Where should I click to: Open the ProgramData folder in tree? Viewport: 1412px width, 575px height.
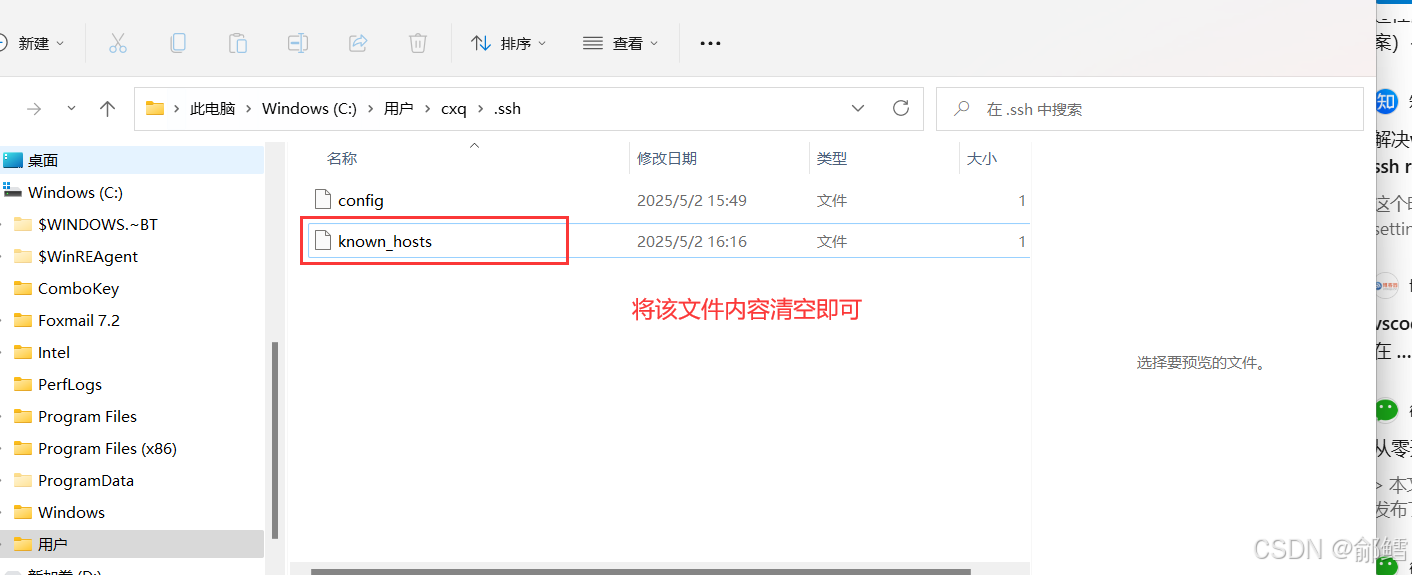[x=86, y=480]
